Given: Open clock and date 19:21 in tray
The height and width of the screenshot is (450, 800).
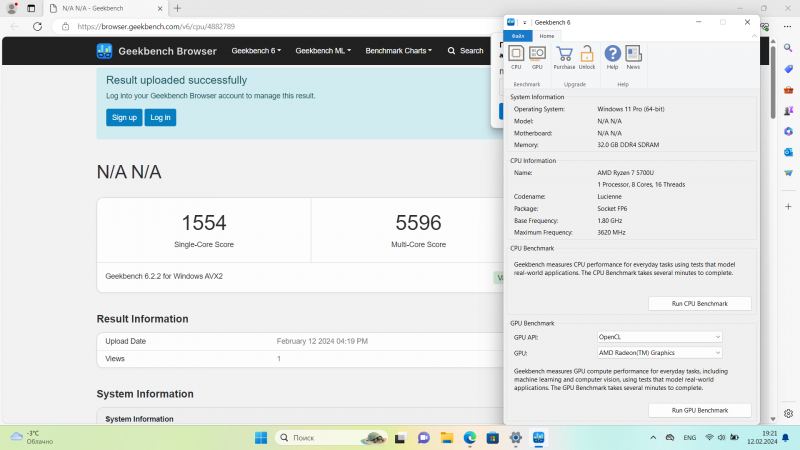Looking at the screenshot, I should 762,438.
